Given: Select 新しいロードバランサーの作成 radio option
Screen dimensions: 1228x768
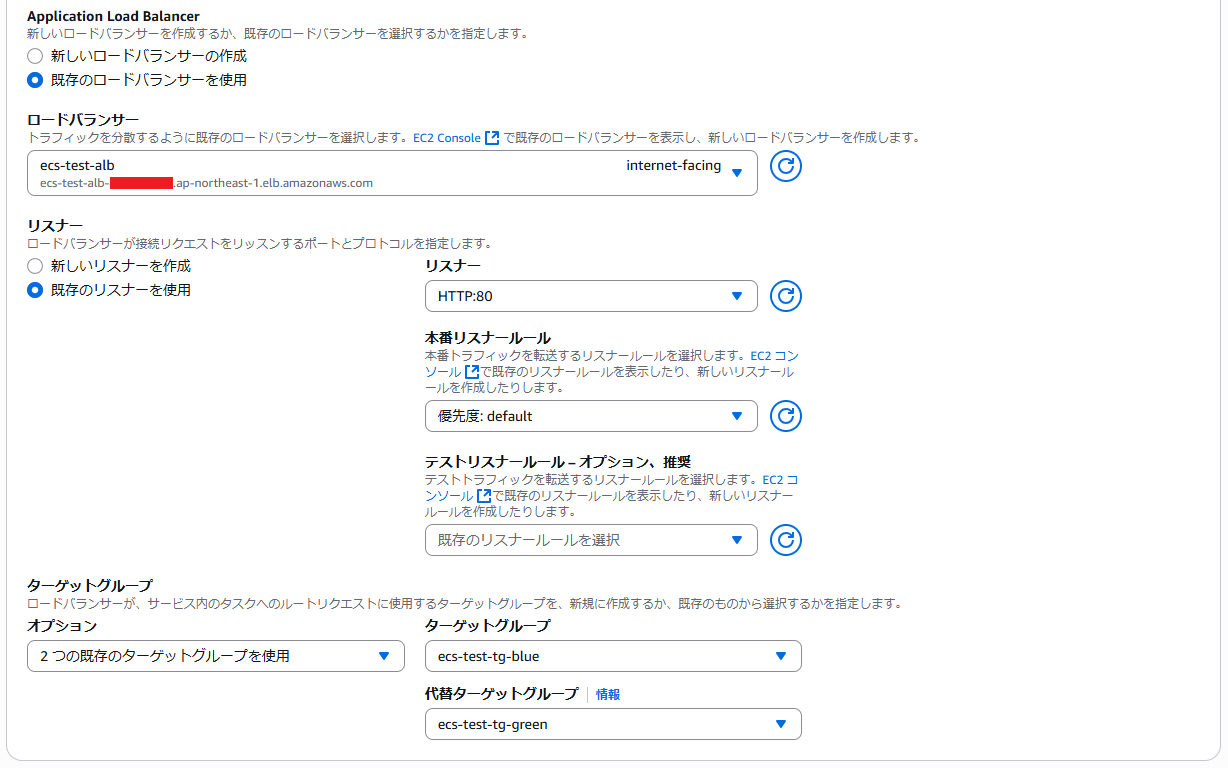Looking at the screenshot, I should coord(35,56).
